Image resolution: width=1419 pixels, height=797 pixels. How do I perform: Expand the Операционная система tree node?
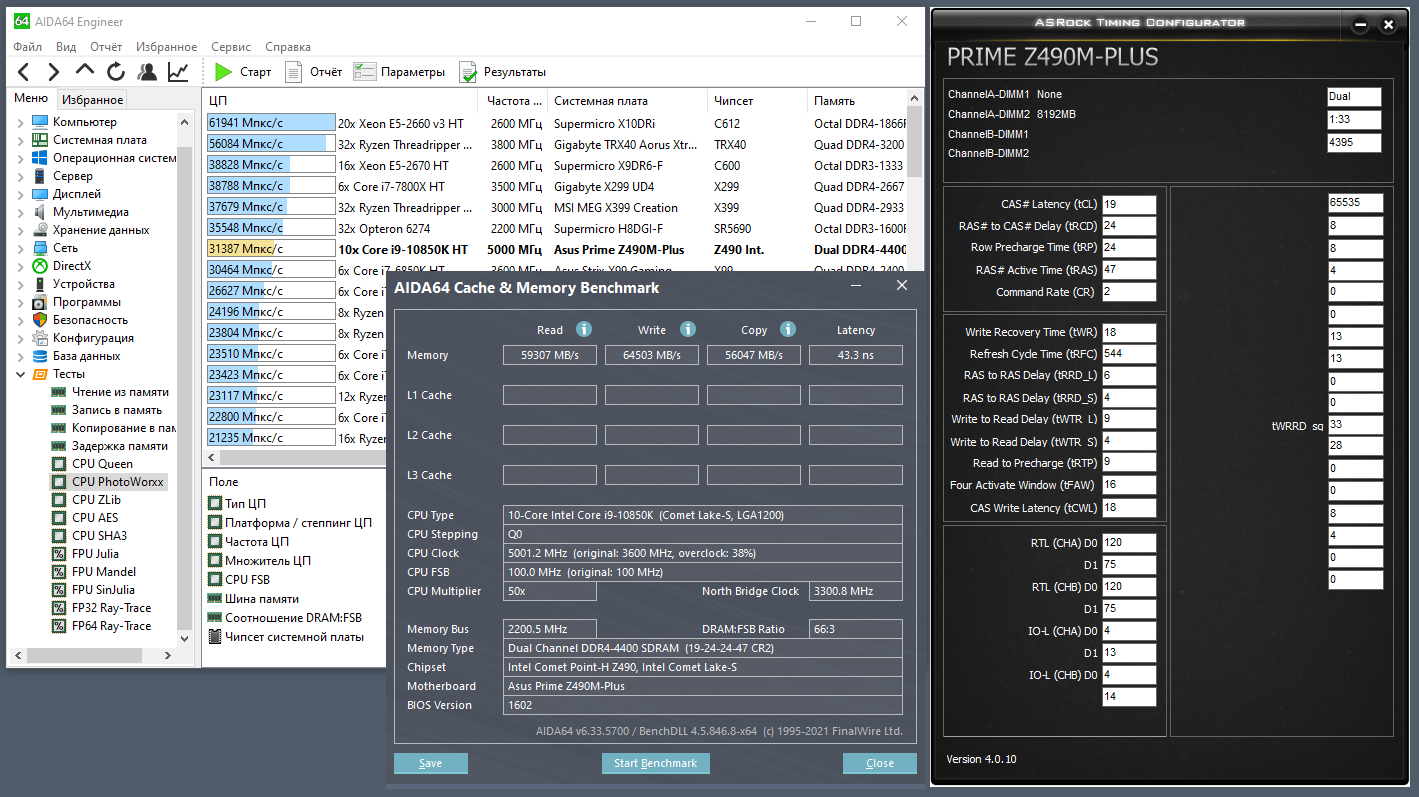click(x=21, y=158)
